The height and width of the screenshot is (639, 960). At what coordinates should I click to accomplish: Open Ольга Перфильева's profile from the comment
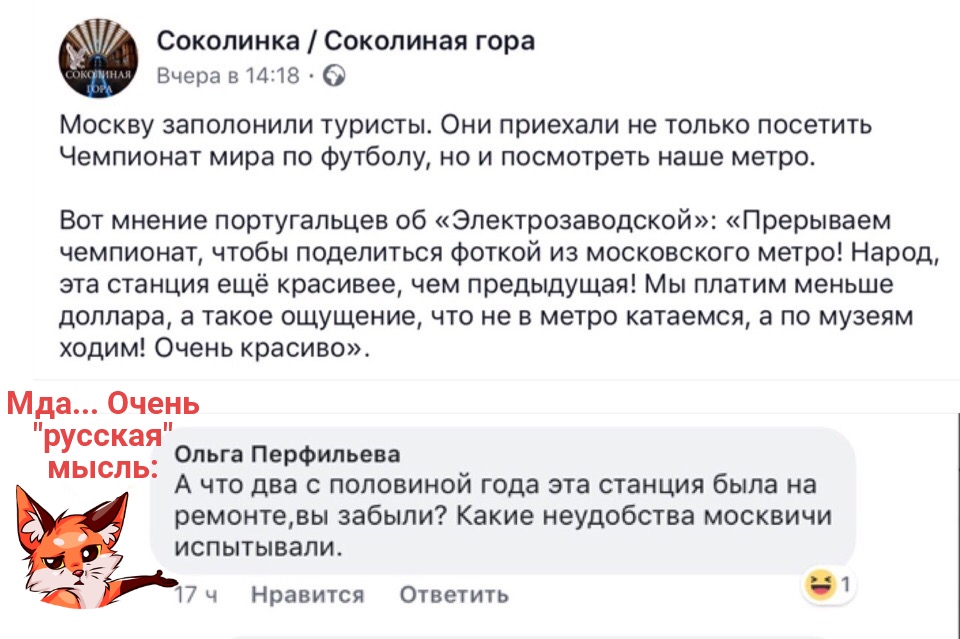(x=287, y=455)
